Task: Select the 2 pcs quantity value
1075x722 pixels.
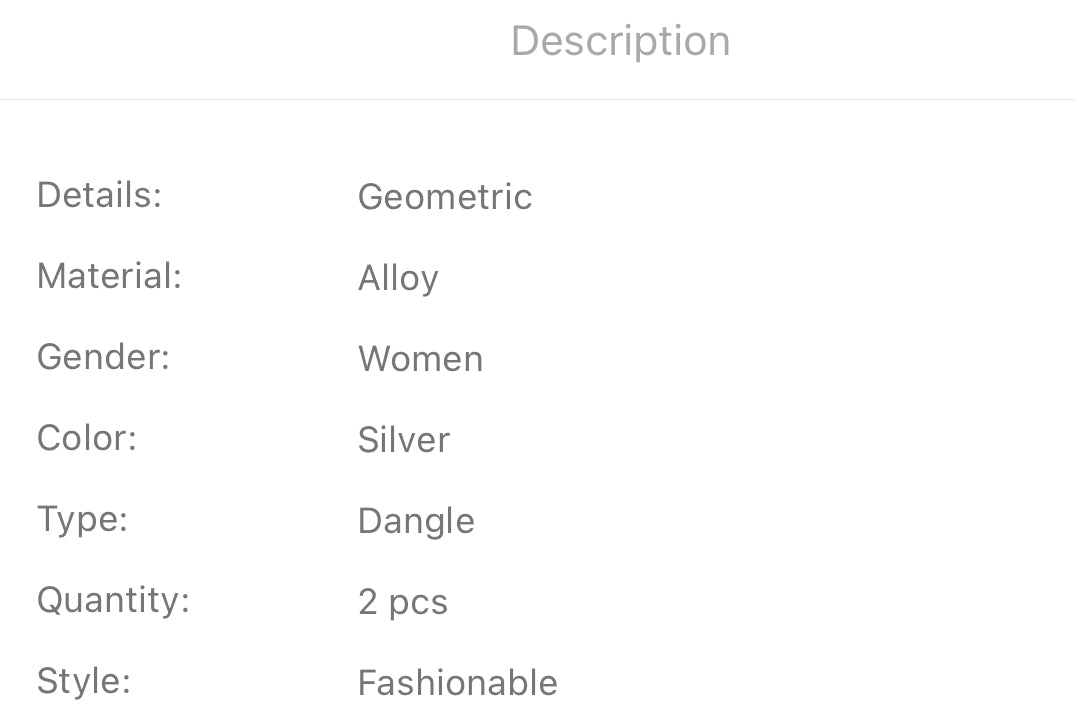Action: pos(403,602)
